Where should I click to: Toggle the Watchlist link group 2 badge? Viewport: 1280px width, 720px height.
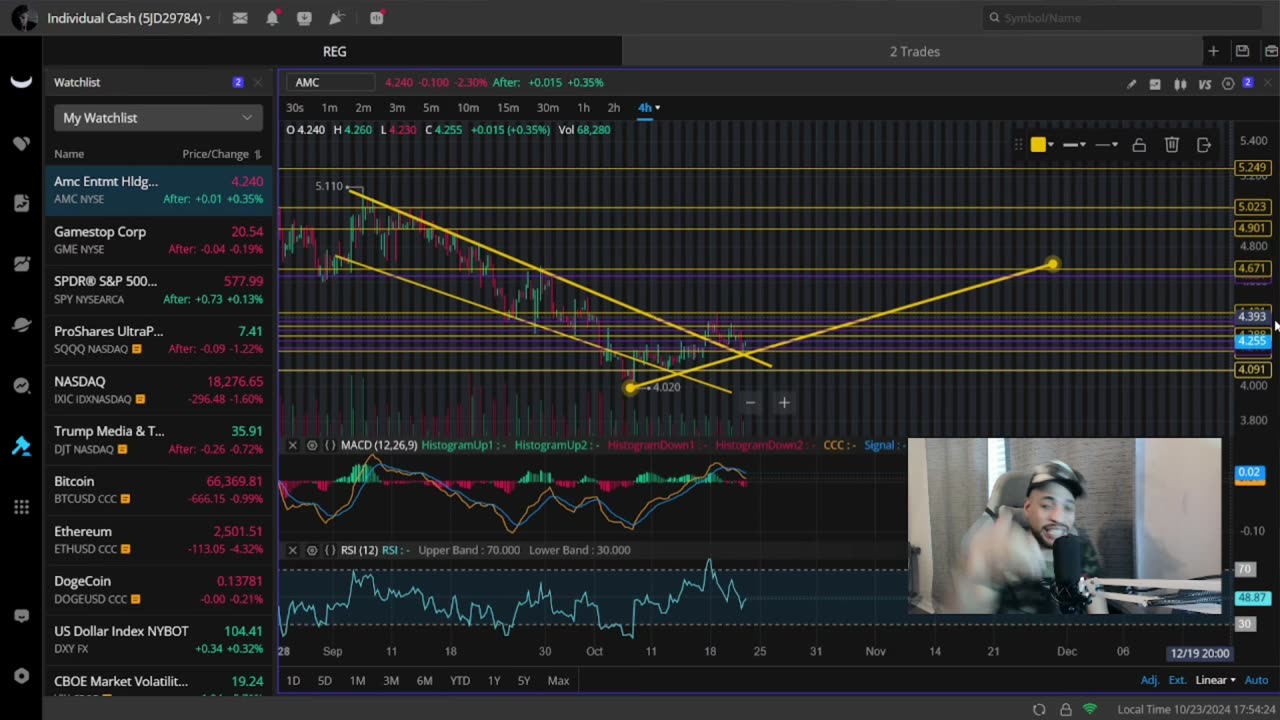(x=238, y=82)
